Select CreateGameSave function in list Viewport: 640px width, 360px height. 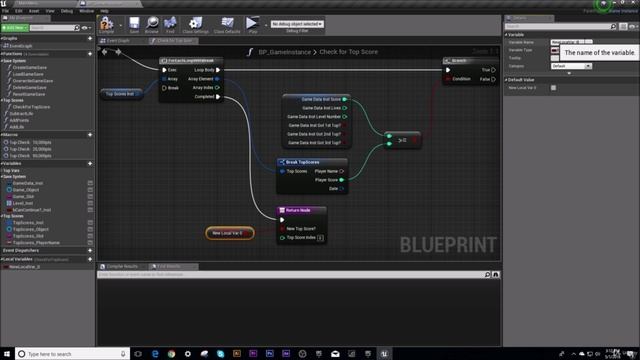(x=29, y=67)
